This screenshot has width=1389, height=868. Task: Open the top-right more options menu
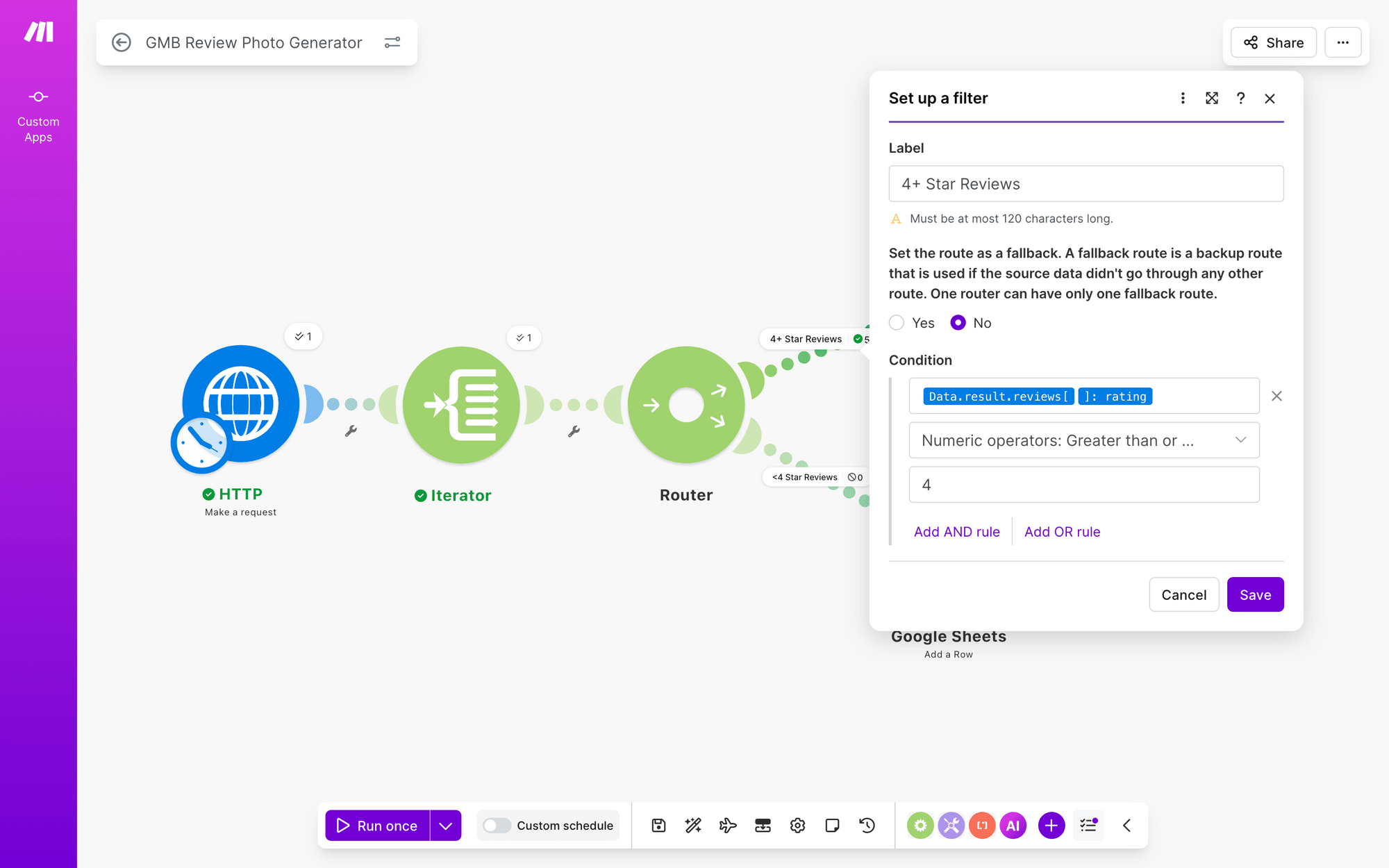(x=1342, y=42)
